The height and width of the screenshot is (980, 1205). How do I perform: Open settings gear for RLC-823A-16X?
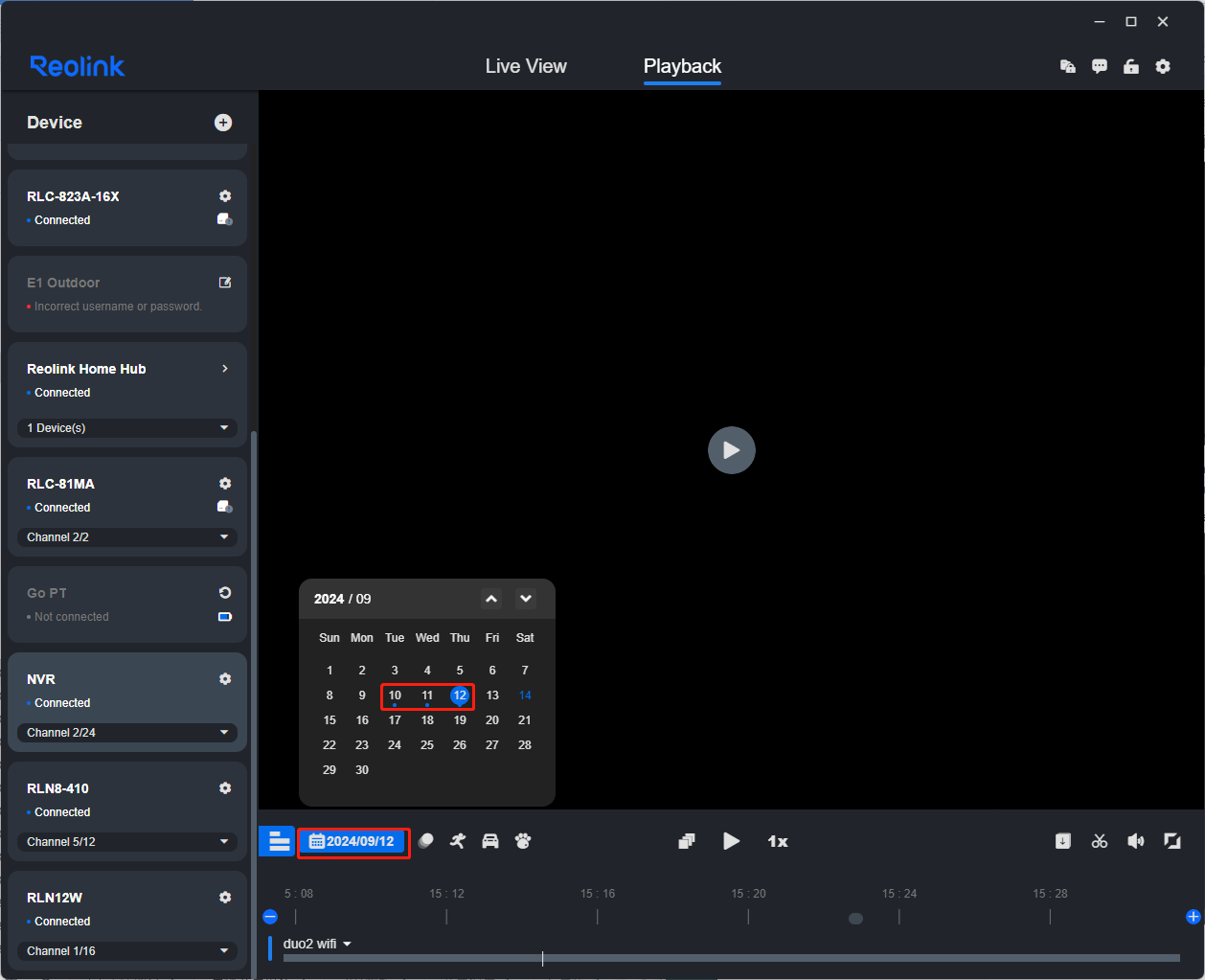click(x=225, y=196)
